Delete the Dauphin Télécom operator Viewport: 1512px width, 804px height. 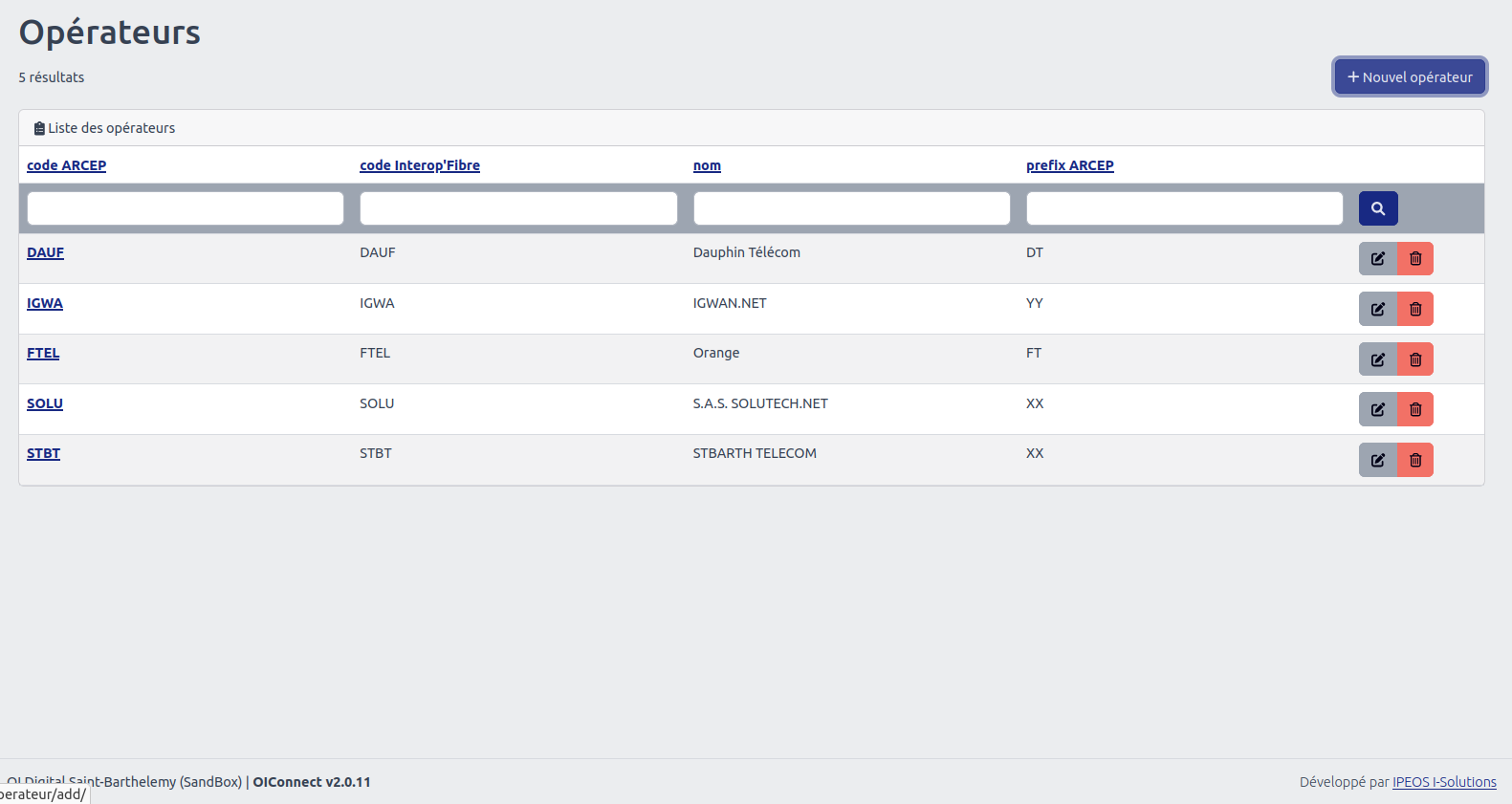[1415, 259]
